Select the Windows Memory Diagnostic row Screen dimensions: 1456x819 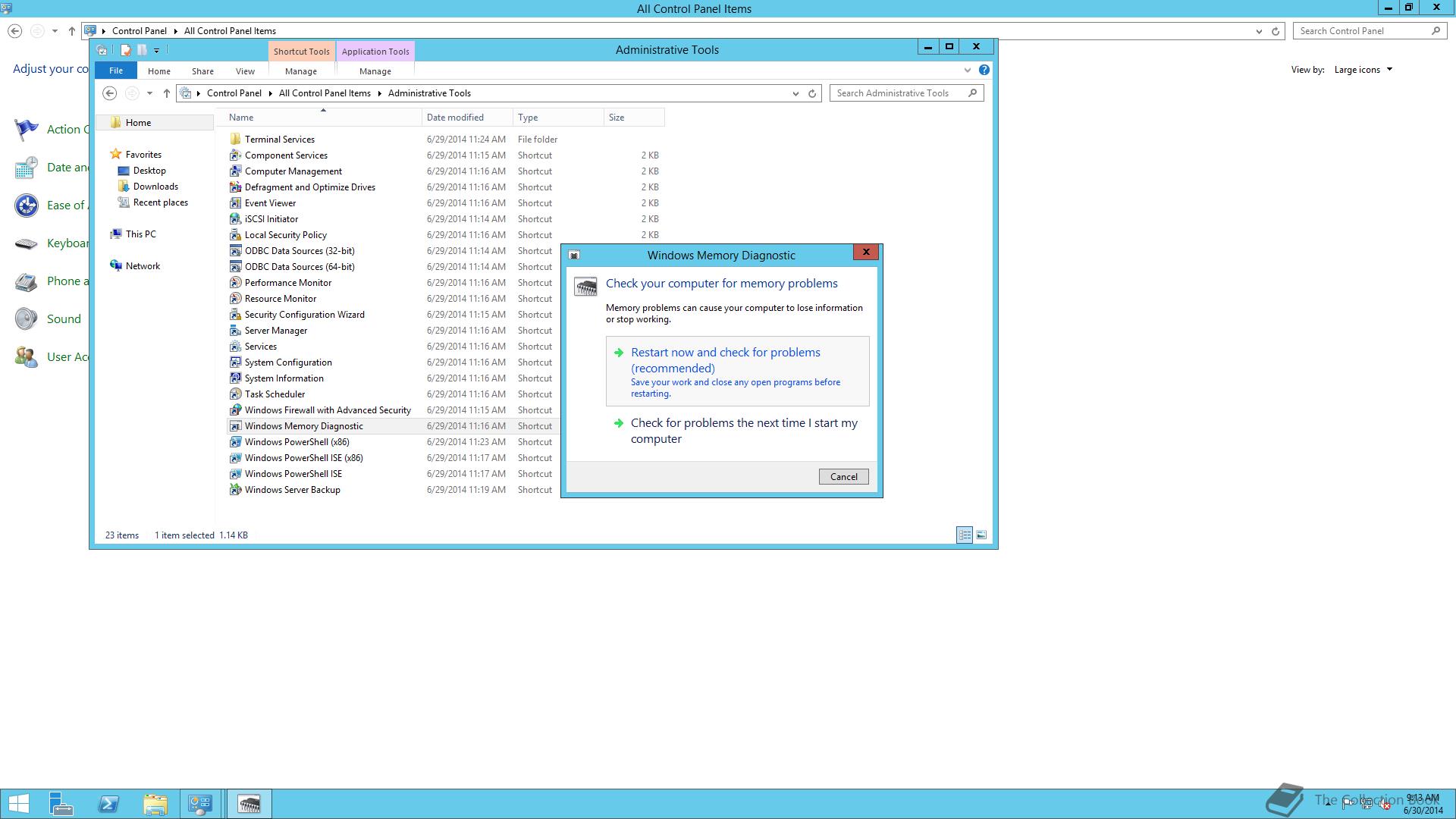click(x=393, y=426)
